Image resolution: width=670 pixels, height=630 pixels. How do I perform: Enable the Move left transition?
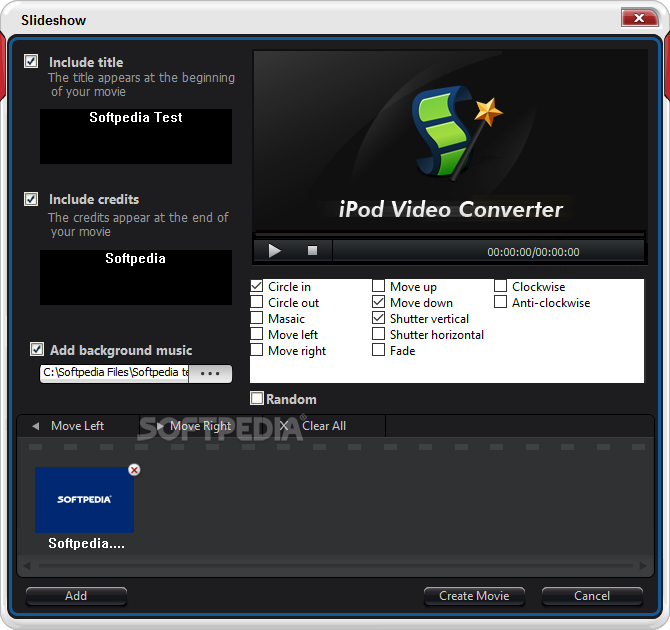coord(256,334)
